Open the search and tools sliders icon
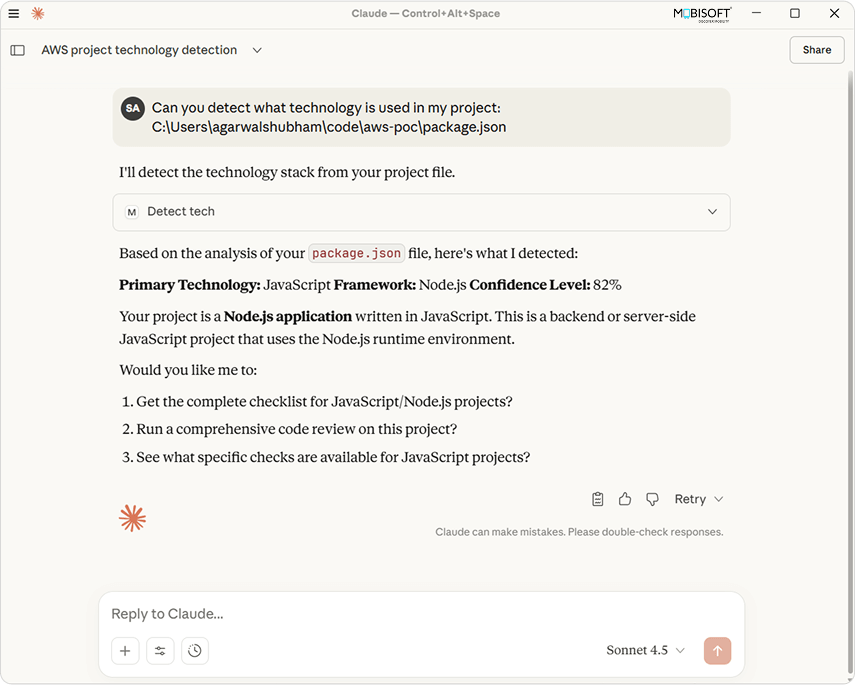Screen dimensions: 855x685 pos(160,651)
